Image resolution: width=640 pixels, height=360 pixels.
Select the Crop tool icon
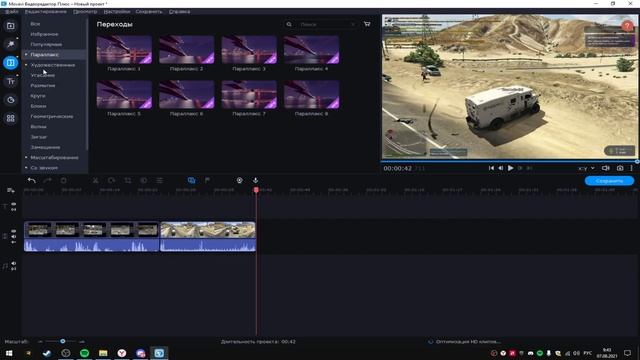(128, 180)
